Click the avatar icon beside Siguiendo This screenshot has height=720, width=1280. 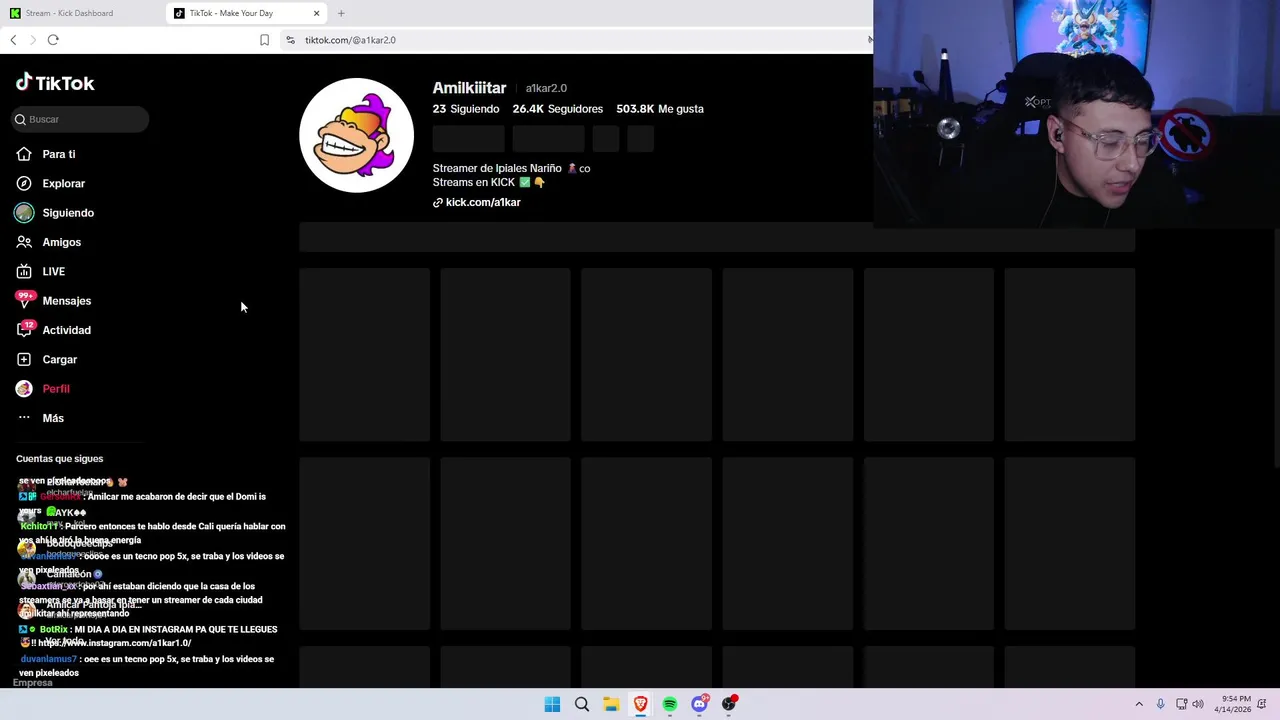click(24, 213)
